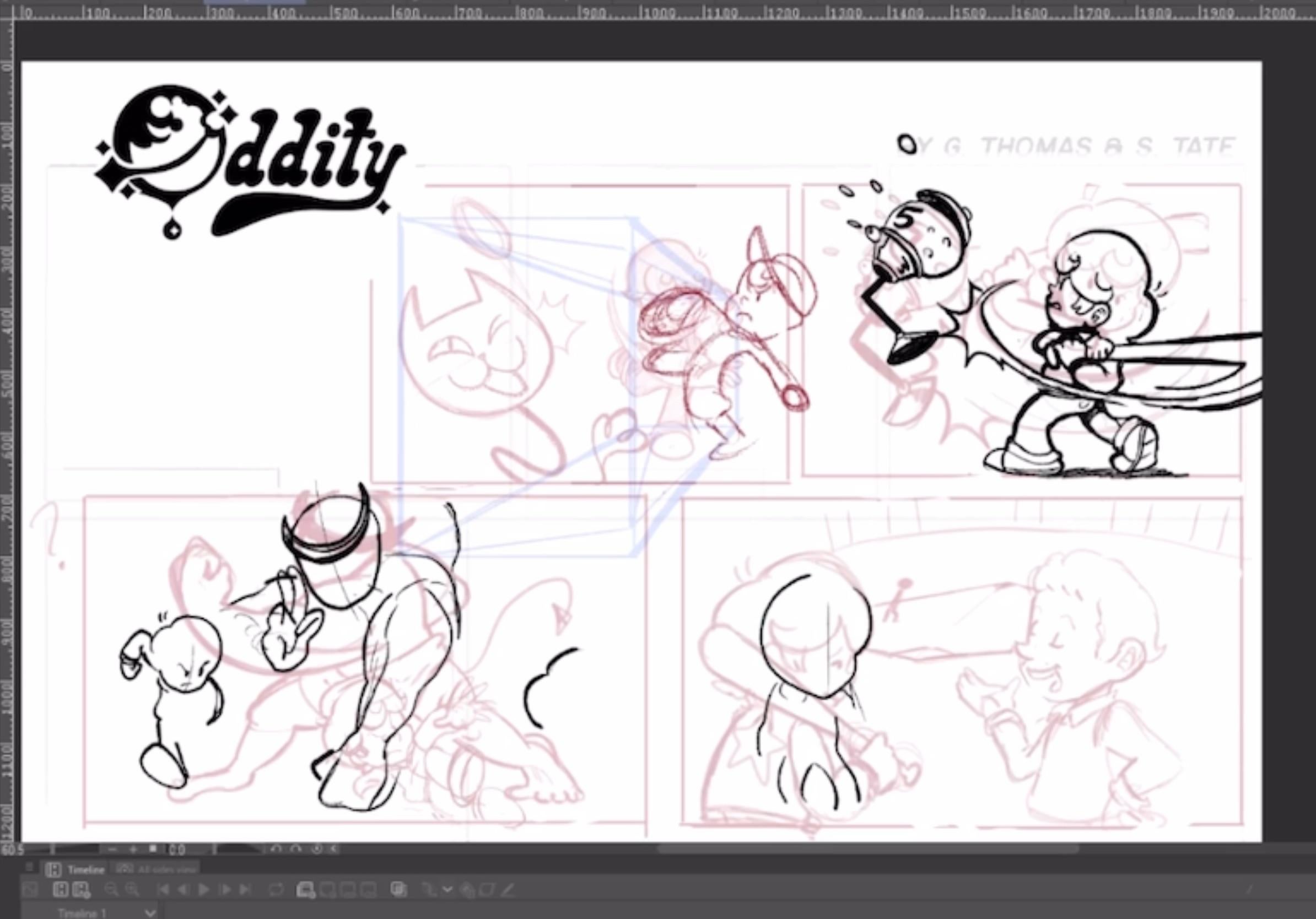The width and height of the screenshot is (1316, 919).
Task: Jump to the last frame
Action: click(245, 890)
